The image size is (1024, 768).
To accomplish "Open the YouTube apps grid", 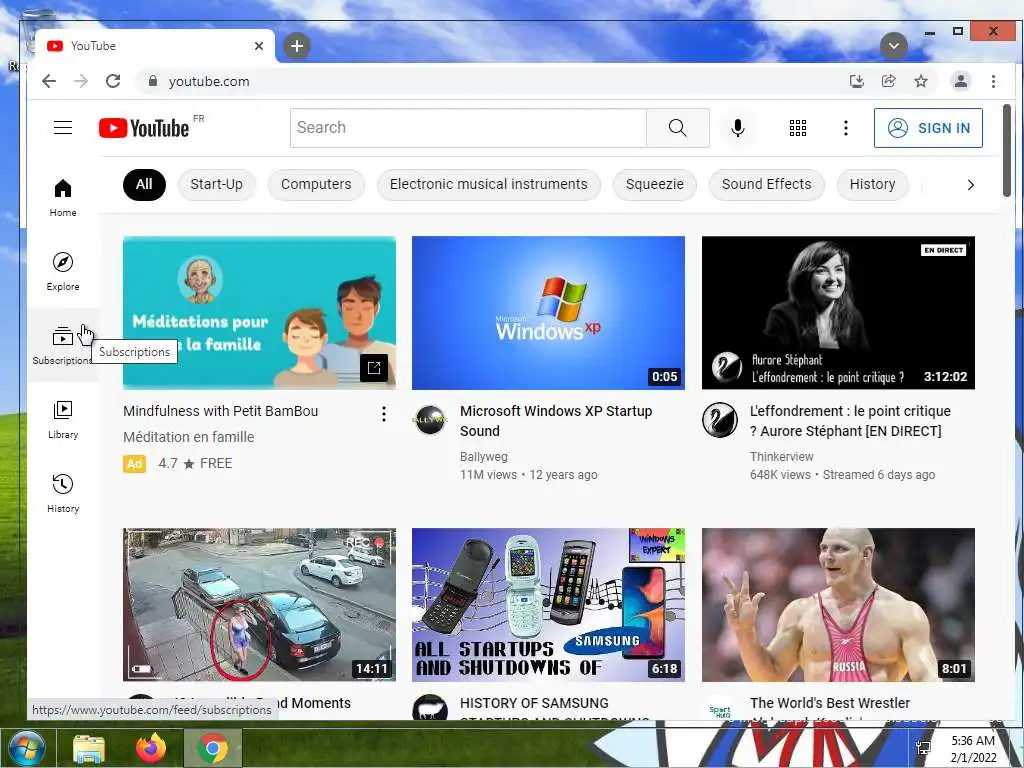I will 797,128.
